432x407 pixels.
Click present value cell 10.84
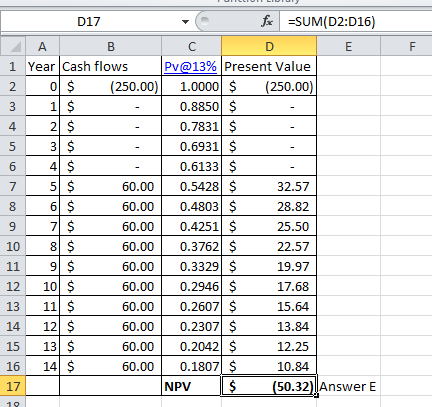tap(269, 366)
